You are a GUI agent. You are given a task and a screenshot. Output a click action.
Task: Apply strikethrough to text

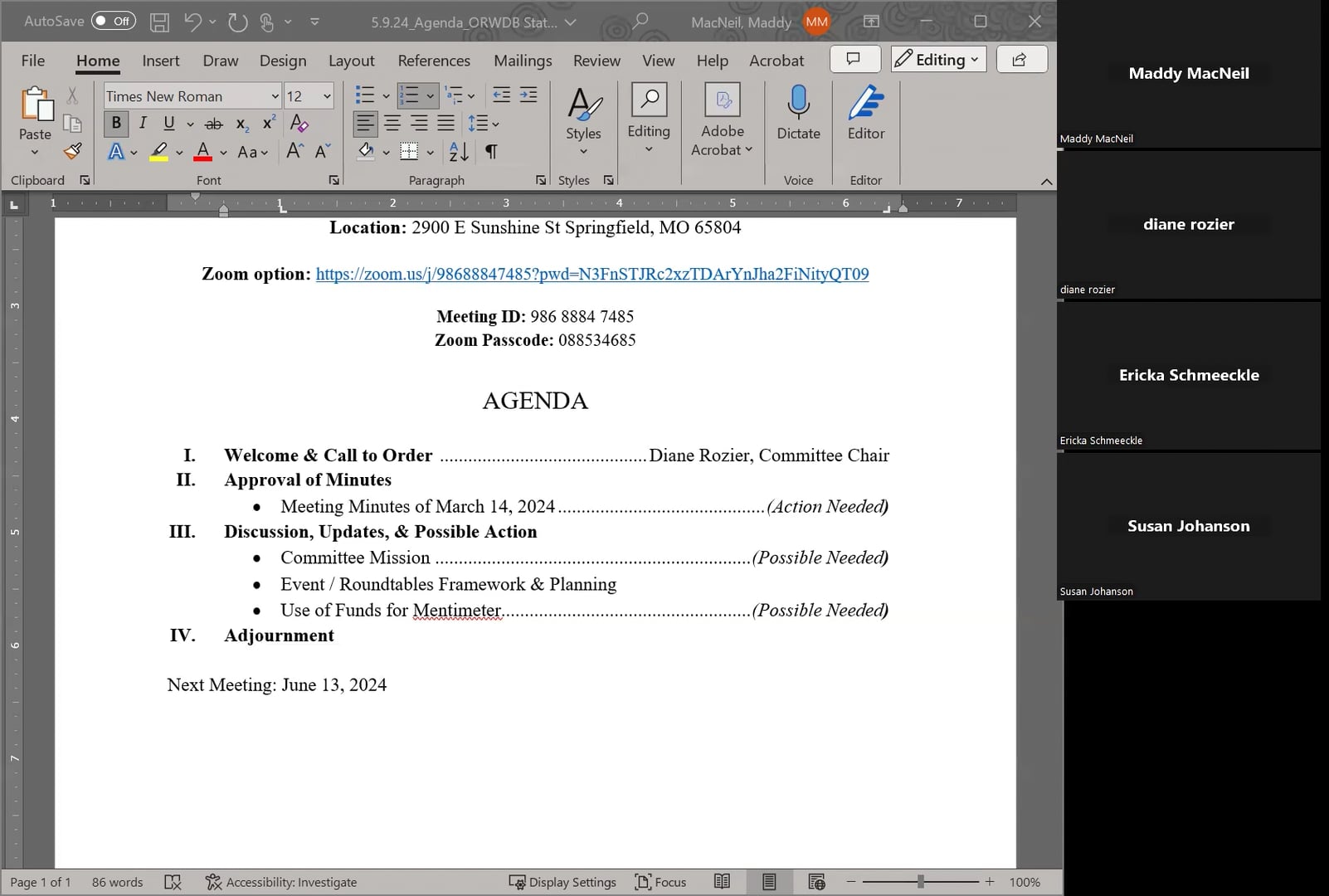pyautogui.click(x=212, y=123)
